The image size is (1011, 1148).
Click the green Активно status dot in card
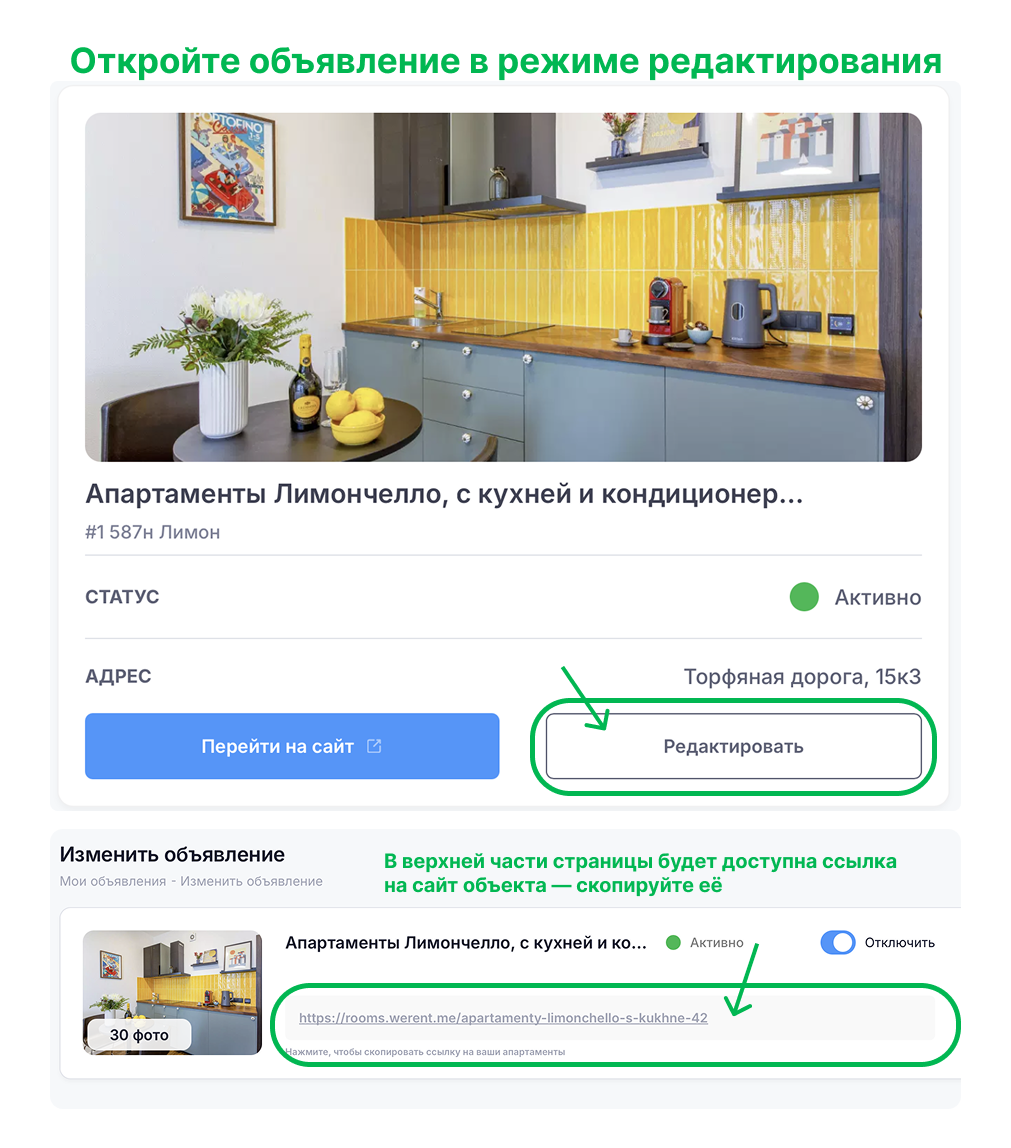[804, 597]
